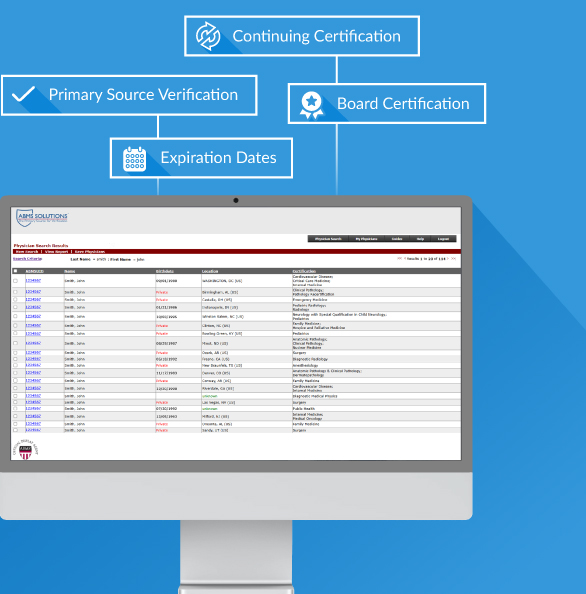Click the Continuing Certification callout box
The image size is (586, 594).
coord(302,36)
